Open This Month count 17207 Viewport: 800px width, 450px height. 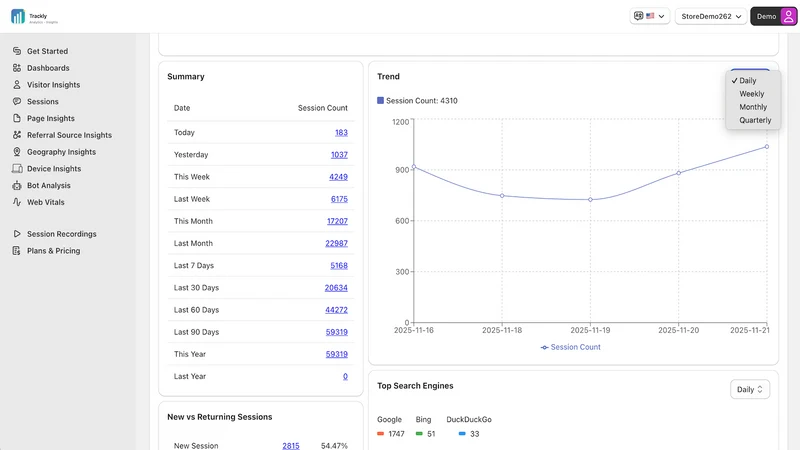[x=337, y=221]
